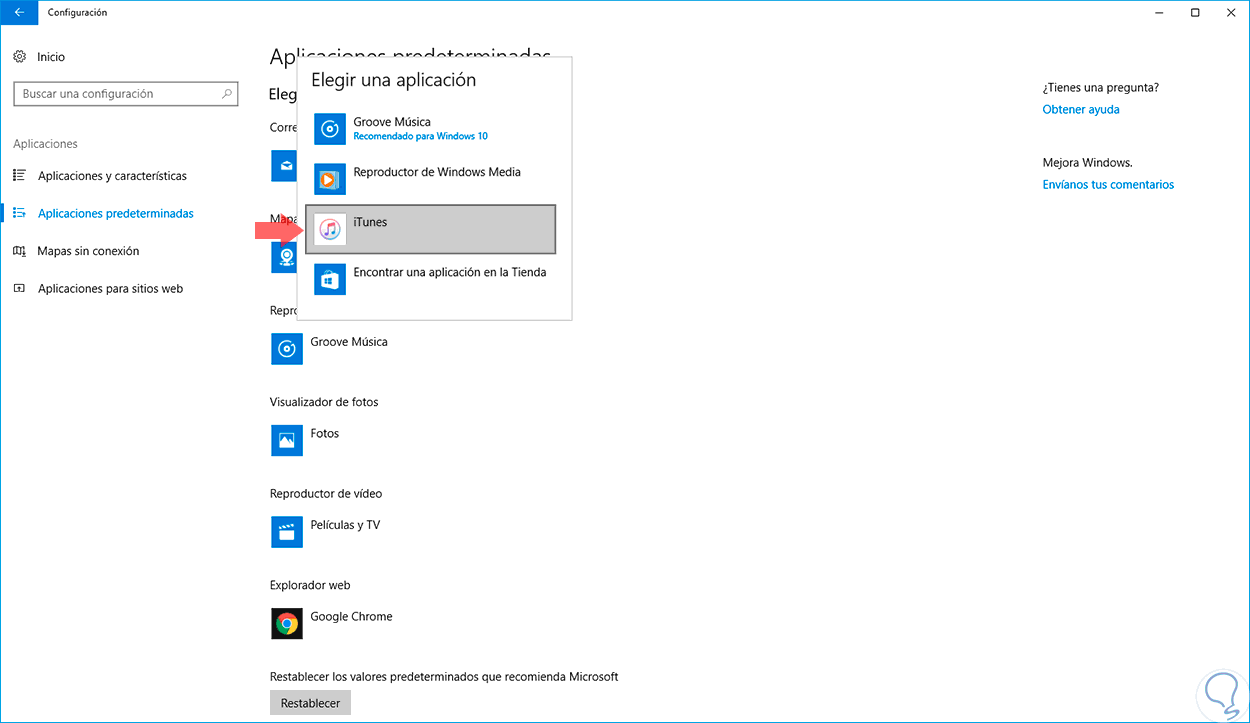Click the Store shopping bag icon

tap(330, 279)
